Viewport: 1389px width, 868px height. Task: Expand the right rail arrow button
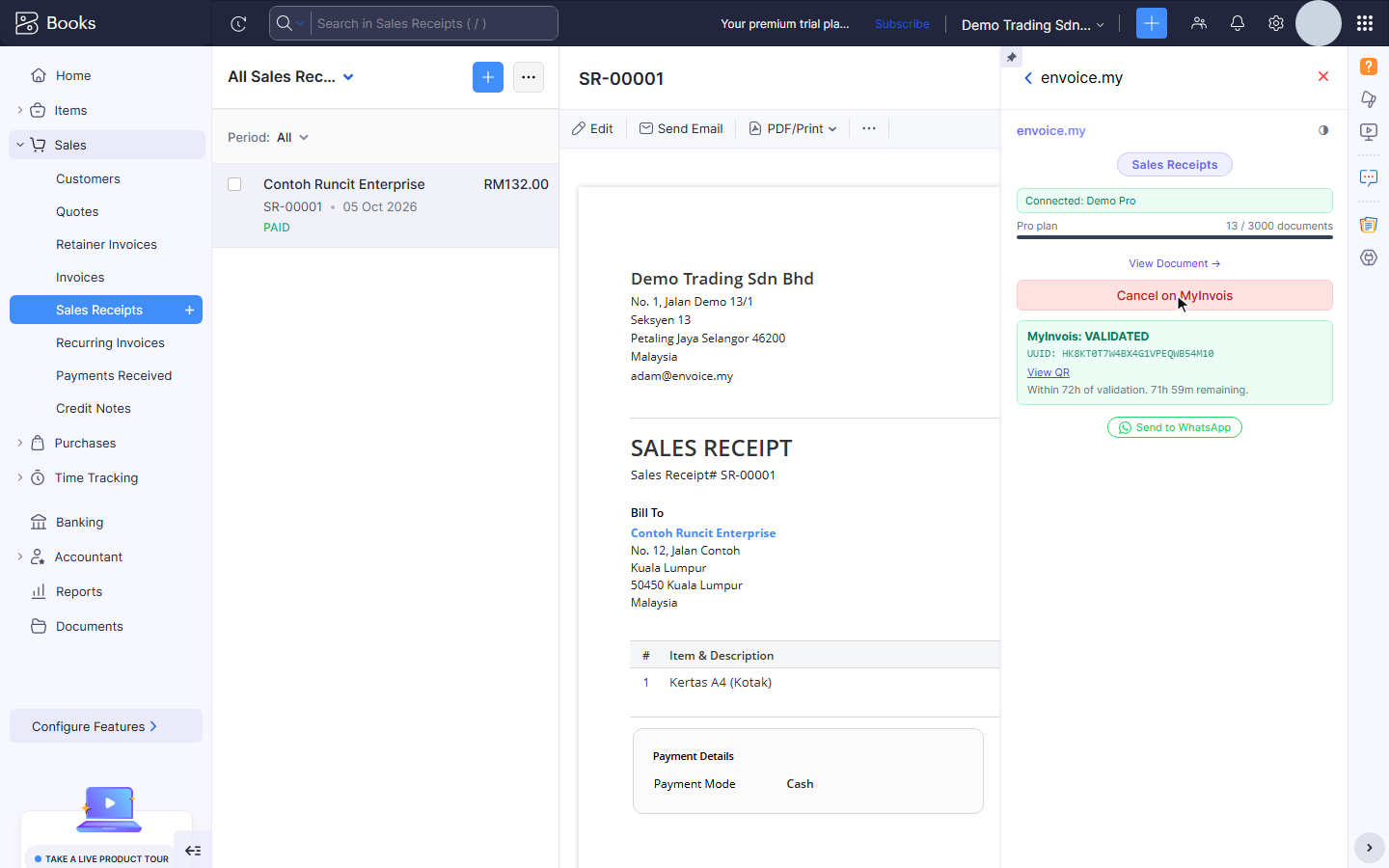(1369, 848)
